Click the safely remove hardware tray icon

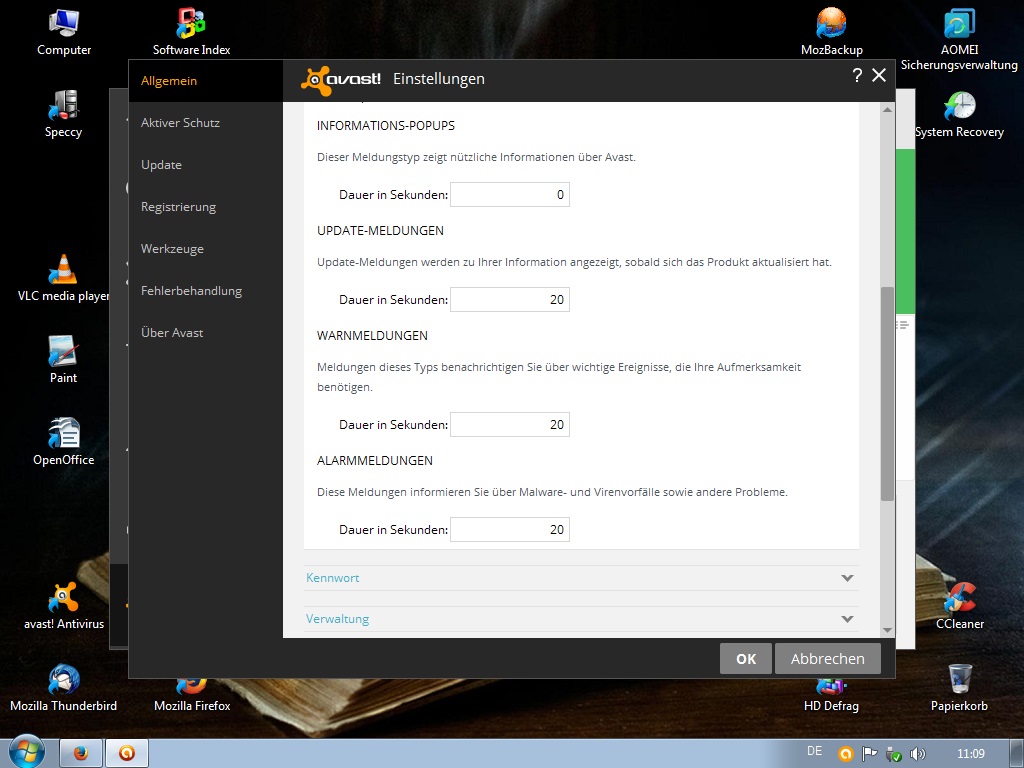893,754
